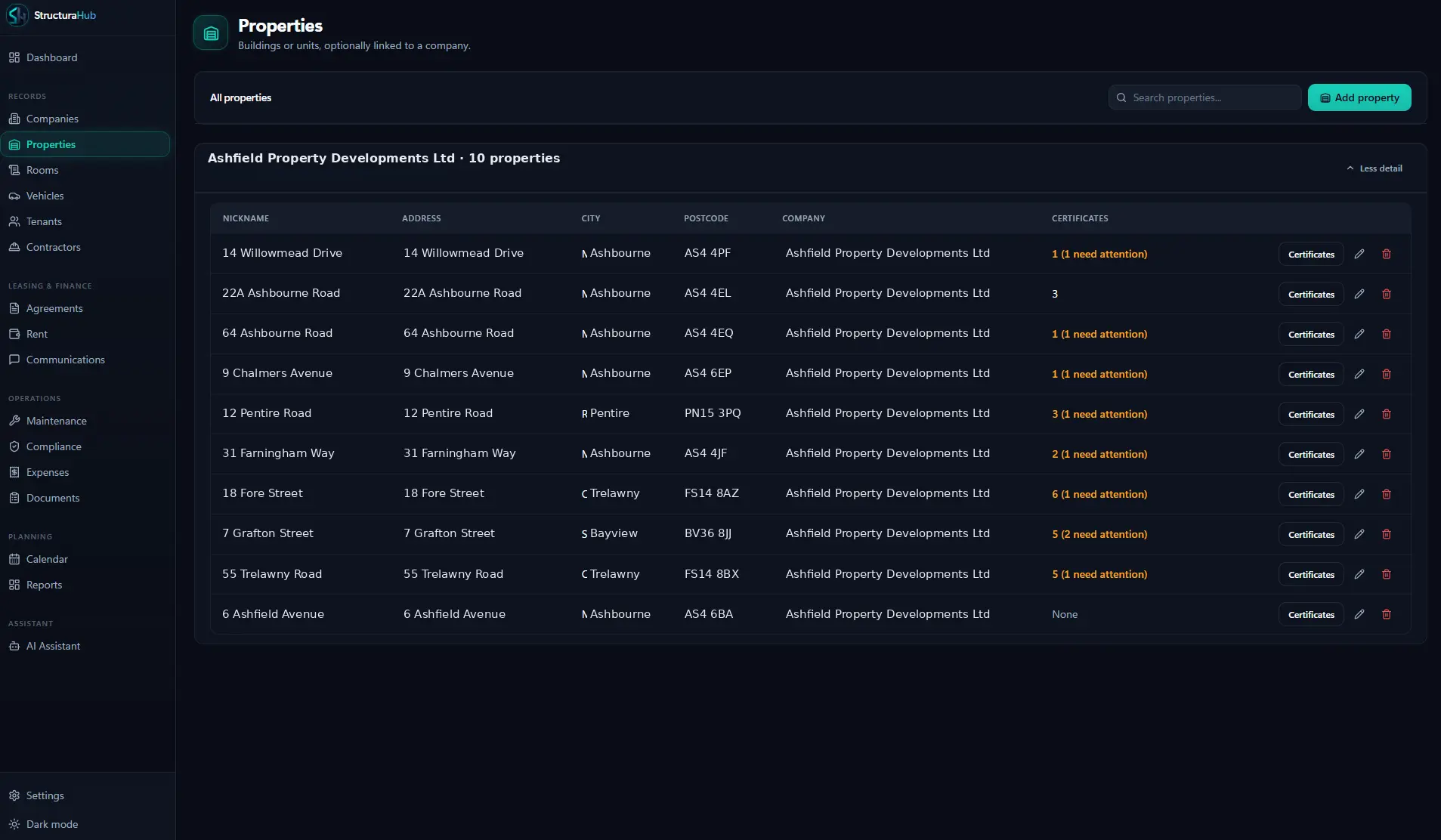The width and height of the screenshot is (1441, 840).
Task: Edit the 6 Ashfield Avenue property
Action: [x=1359, y=614]
